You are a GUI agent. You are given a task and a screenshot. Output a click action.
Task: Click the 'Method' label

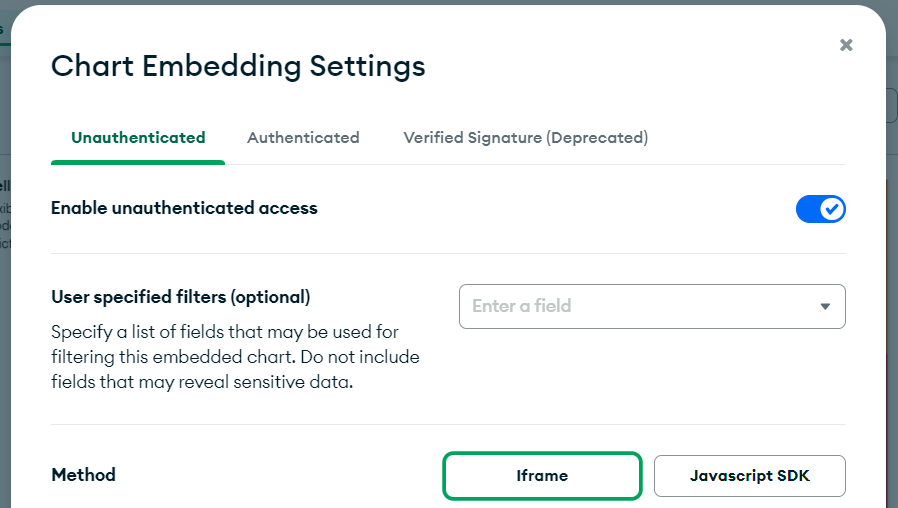pos(83,475)
